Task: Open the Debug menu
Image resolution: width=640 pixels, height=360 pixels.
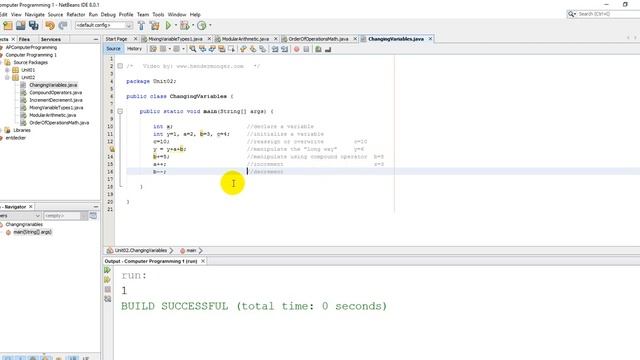Action: [x=108, y=15]
